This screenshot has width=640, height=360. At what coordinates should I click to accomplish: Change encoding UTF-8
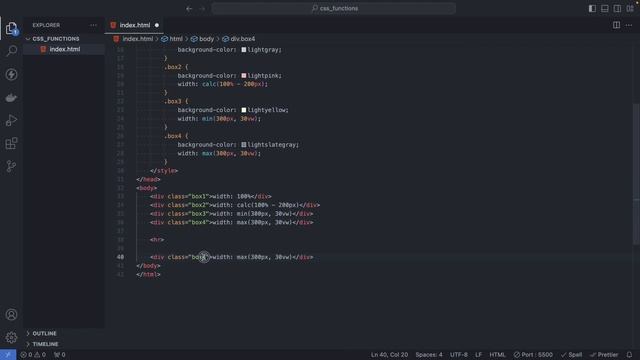coord(459,355)
